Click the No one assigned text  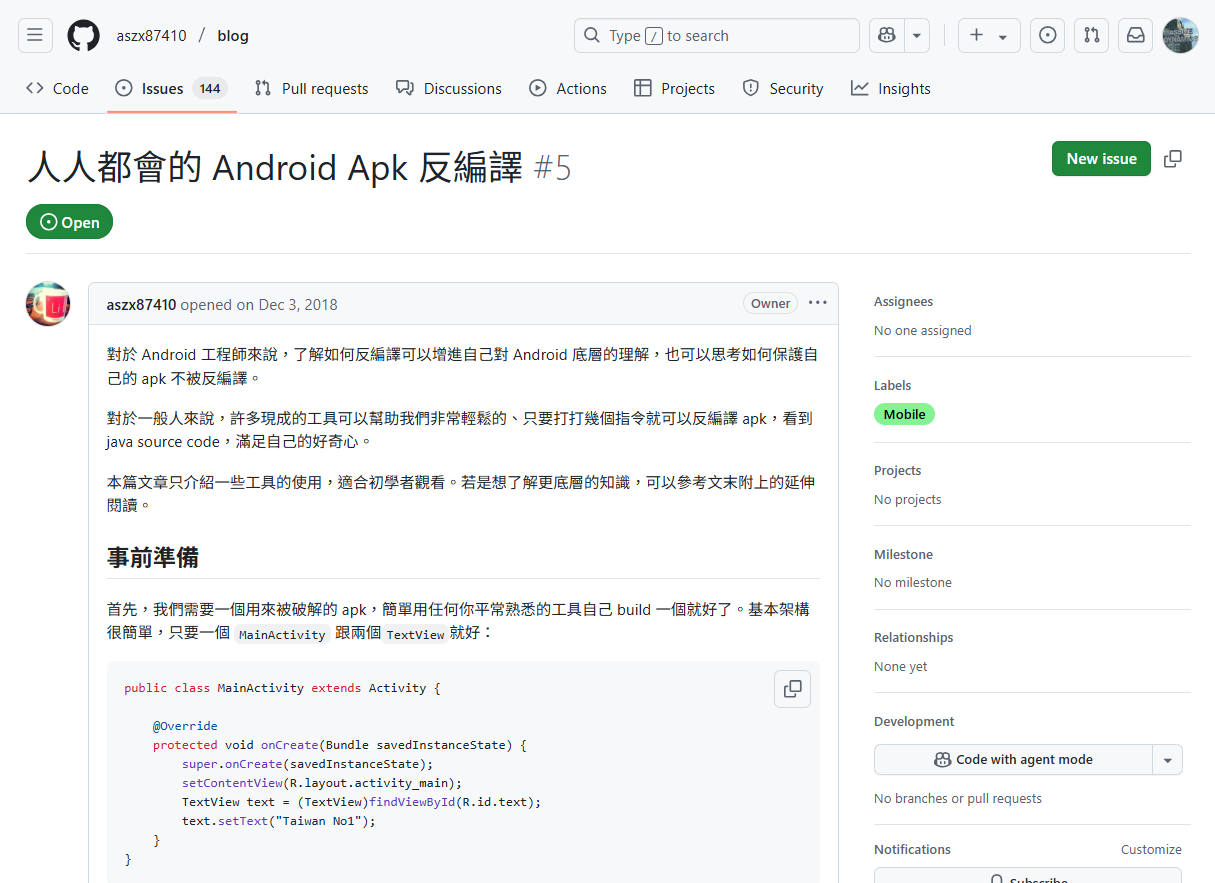922,330
